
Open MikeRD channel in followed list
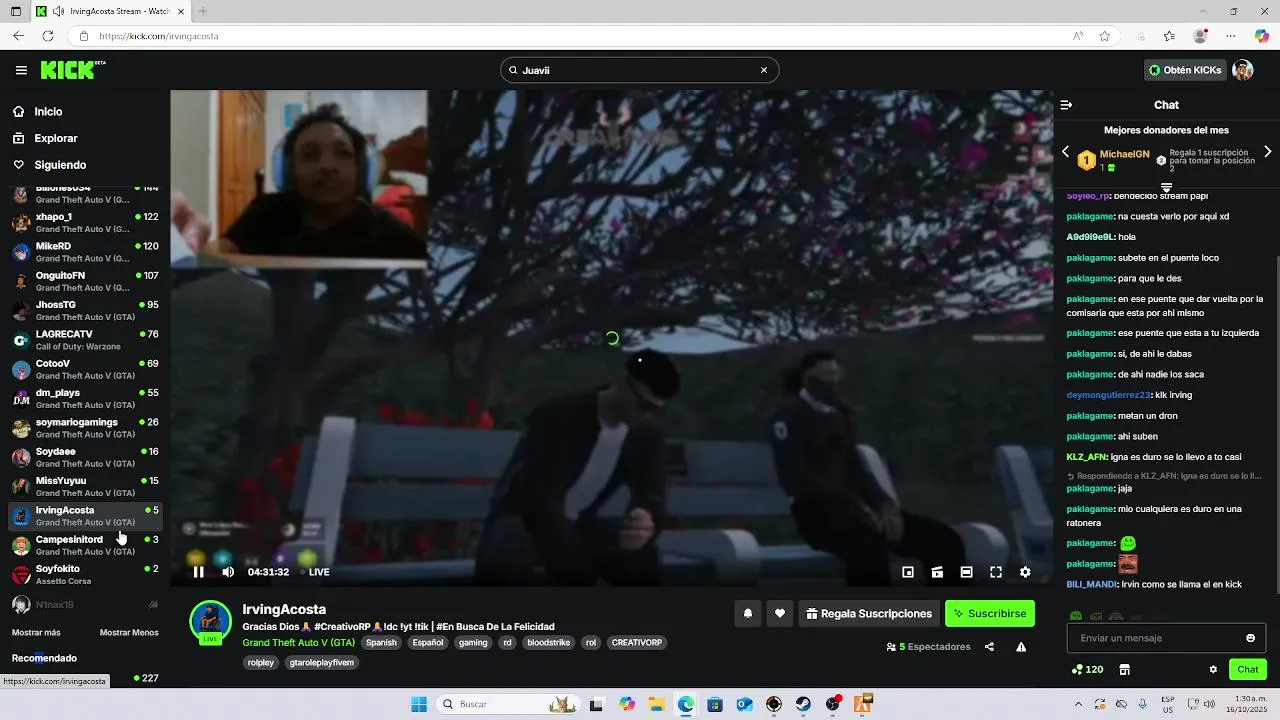point(85,252)
